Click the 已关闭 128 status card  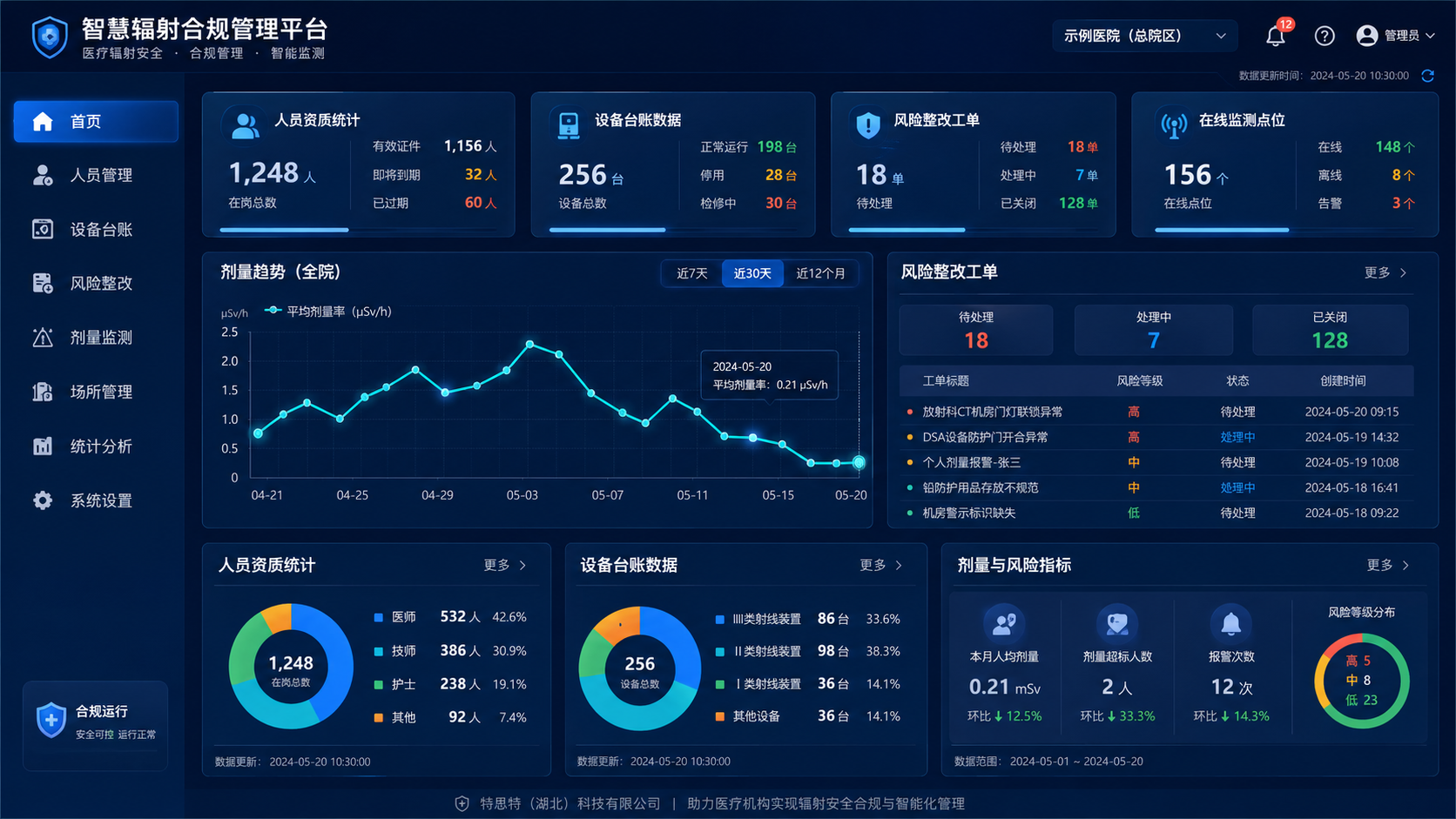coord(1330,330)
